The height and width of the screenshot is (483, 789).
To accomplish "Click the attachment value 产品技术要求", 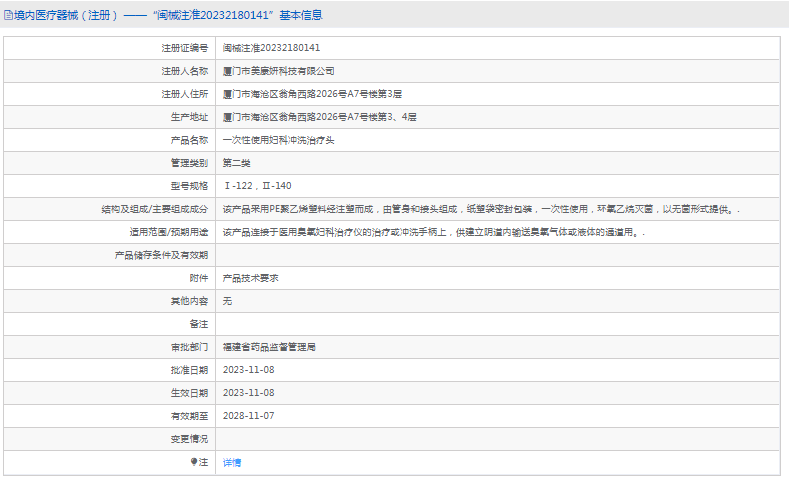I will [x=251, y=278].
